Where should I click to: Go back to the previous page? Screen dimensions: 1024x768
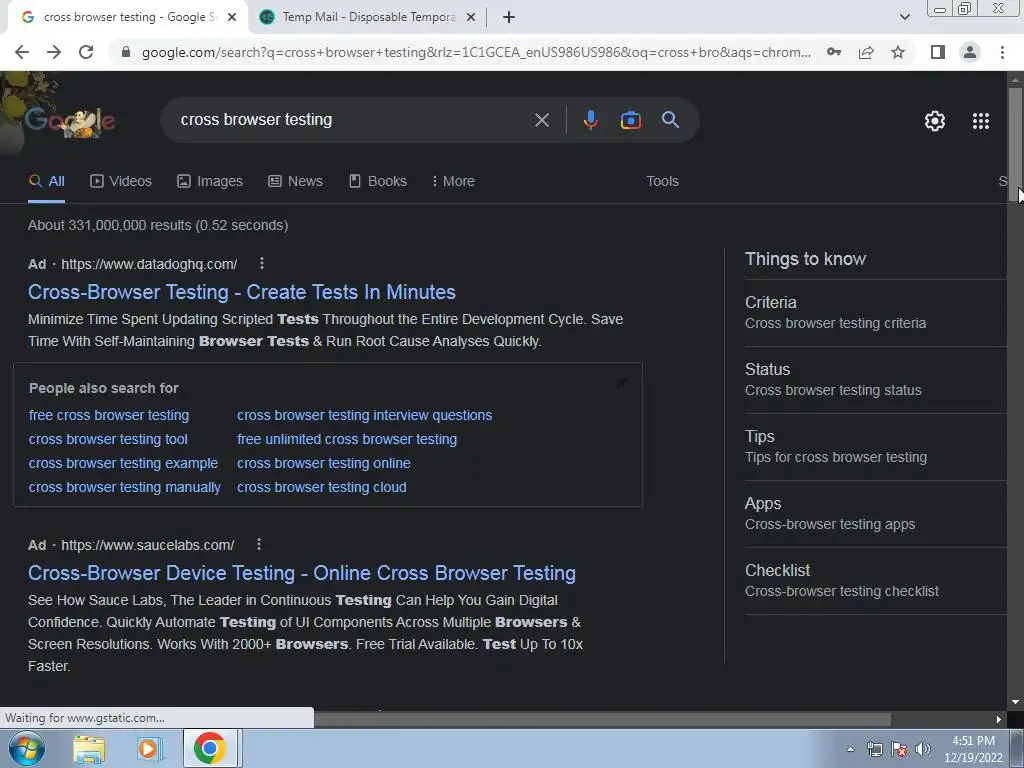22,52
